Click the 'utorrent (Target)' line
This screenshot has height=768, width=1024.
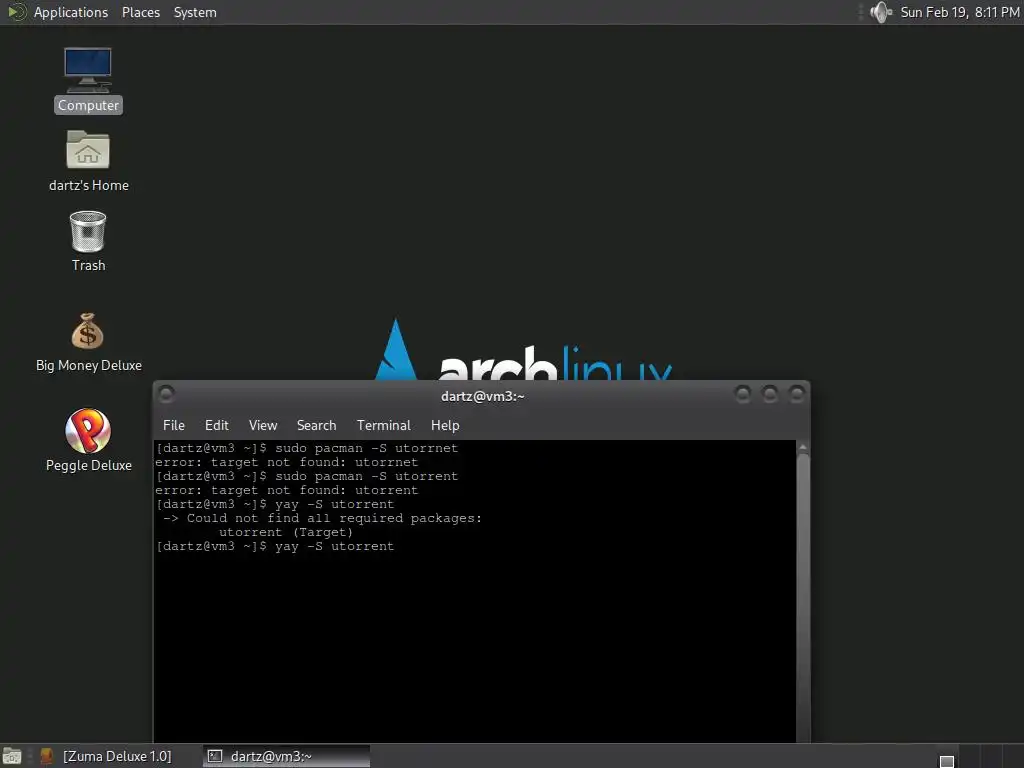[x=286, y=532]
